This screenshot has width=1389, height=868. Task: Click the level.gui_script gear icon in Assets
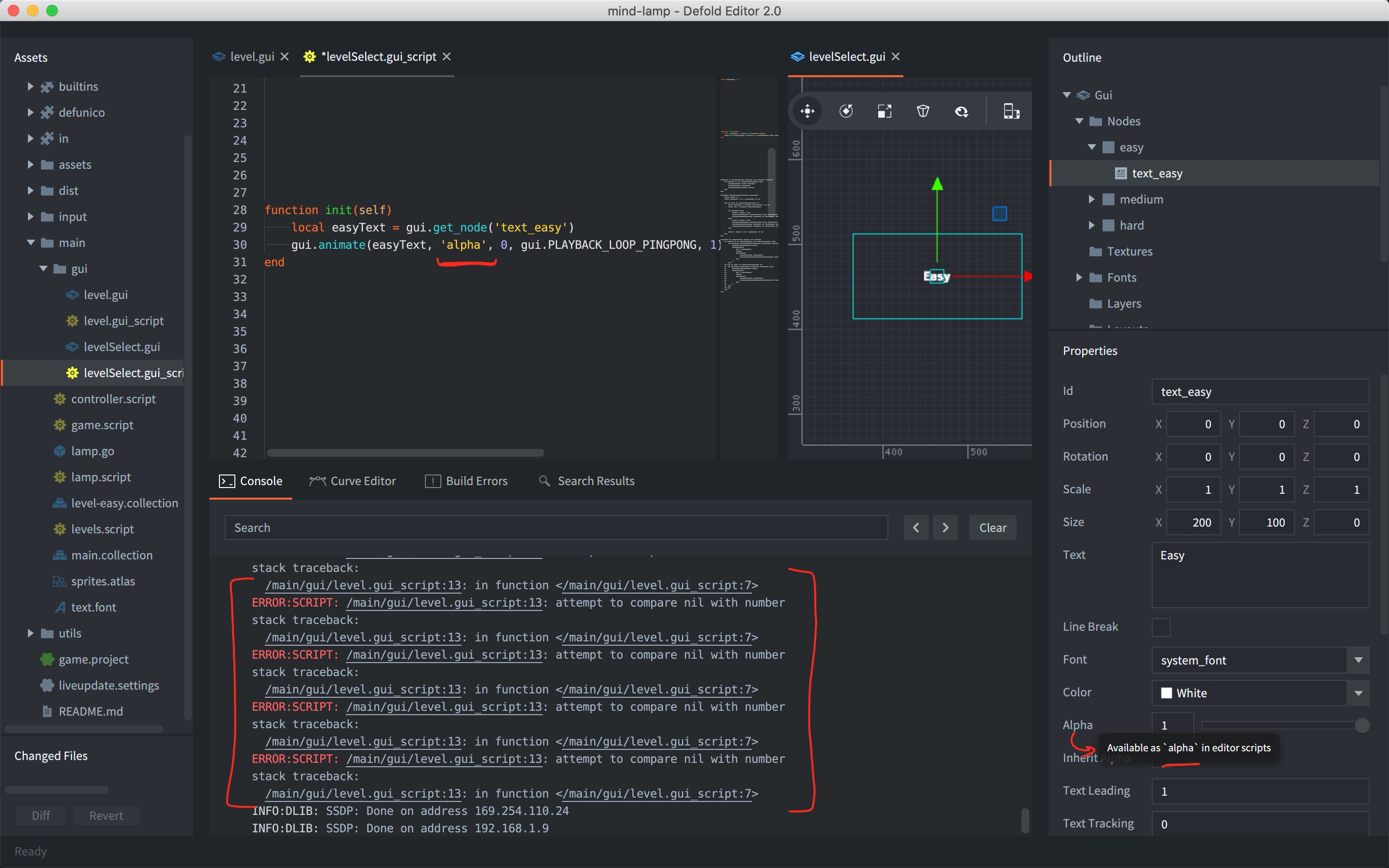coord(72,321)
